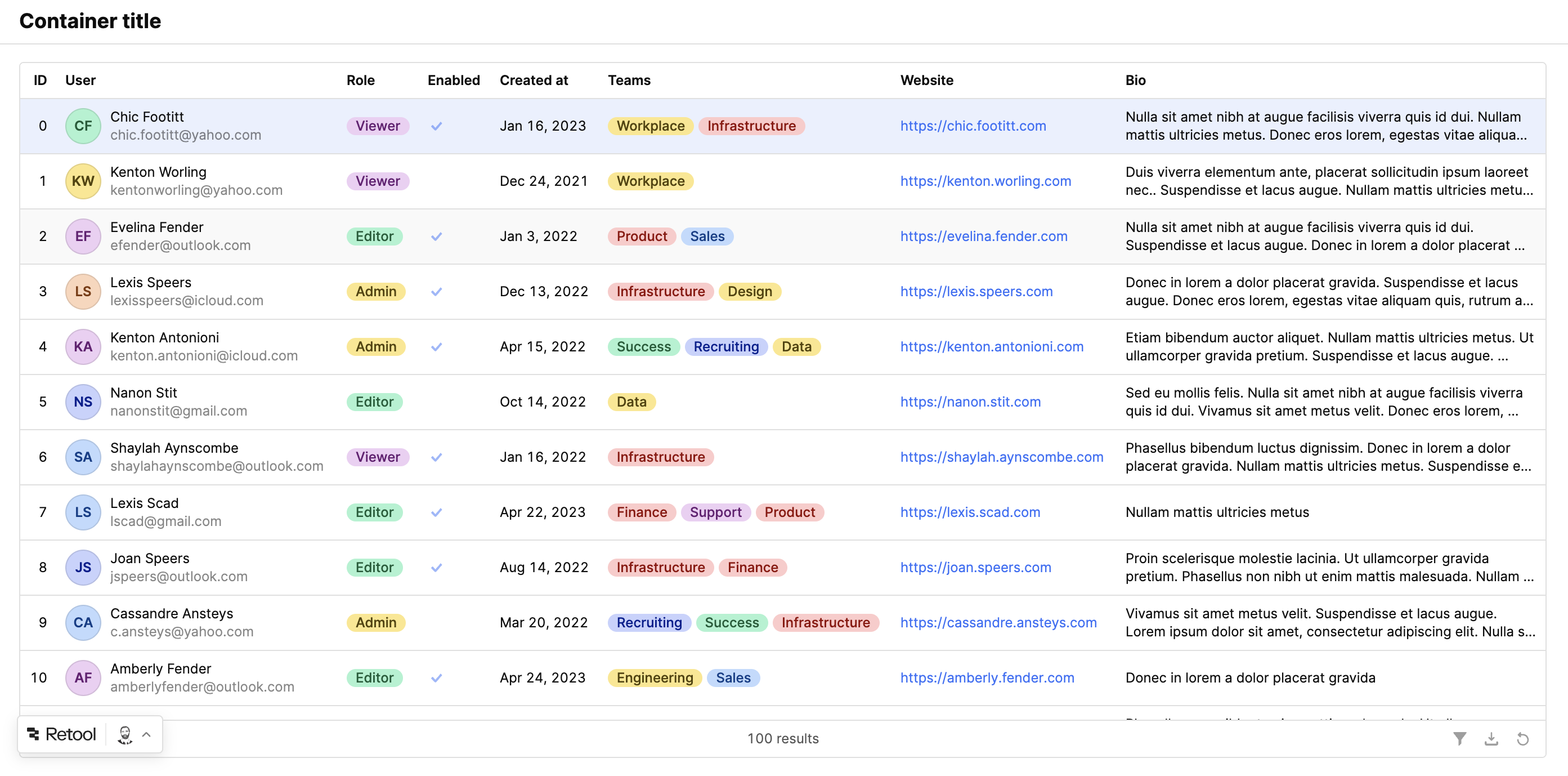Click the Recruiting tag on Kenton Antonioni's row
Screen dimensions: 1568x776
(725, 346)
